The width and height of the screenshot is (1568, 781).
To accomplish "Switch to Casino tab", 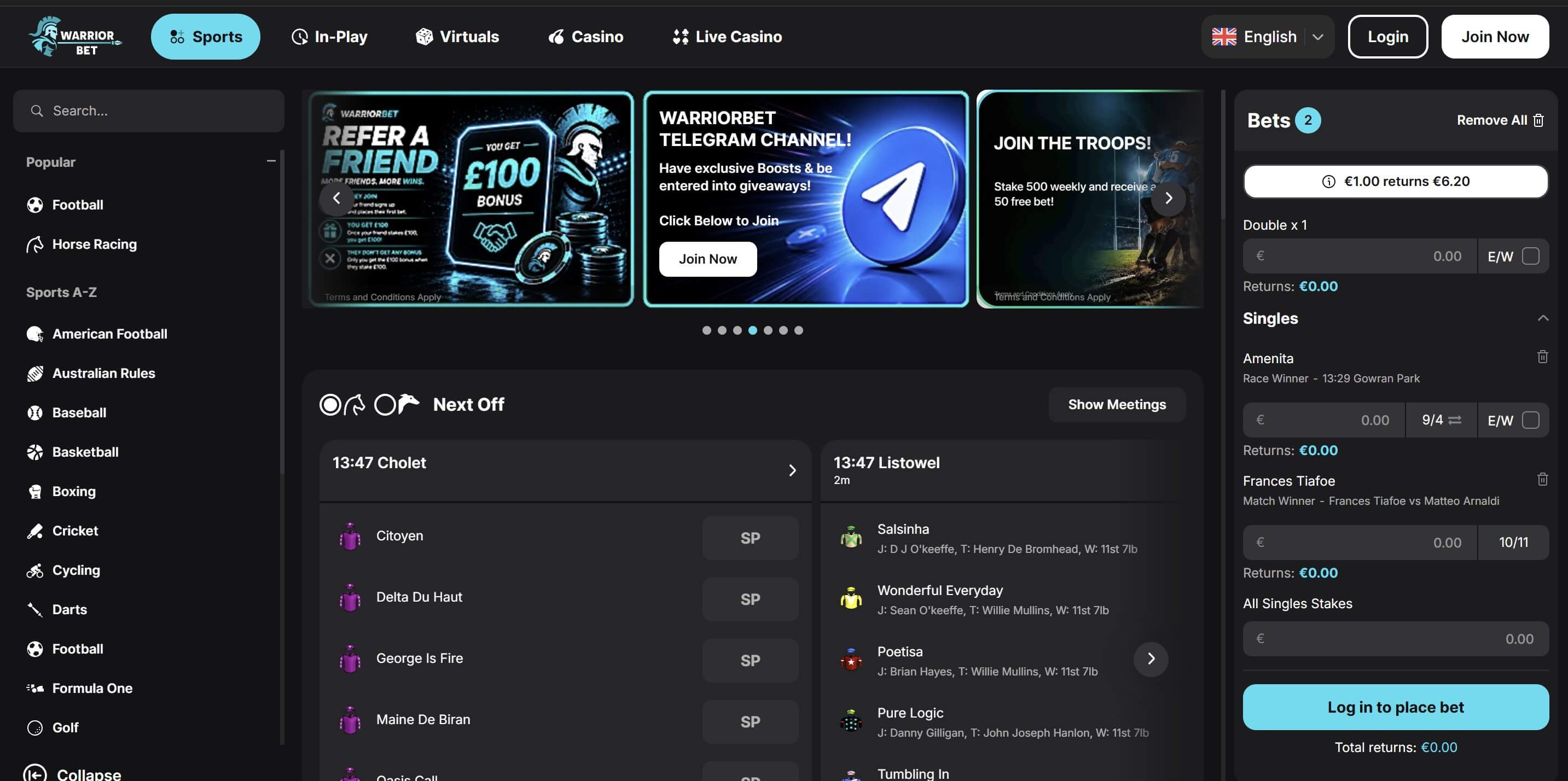I will (x=585, y=37).
